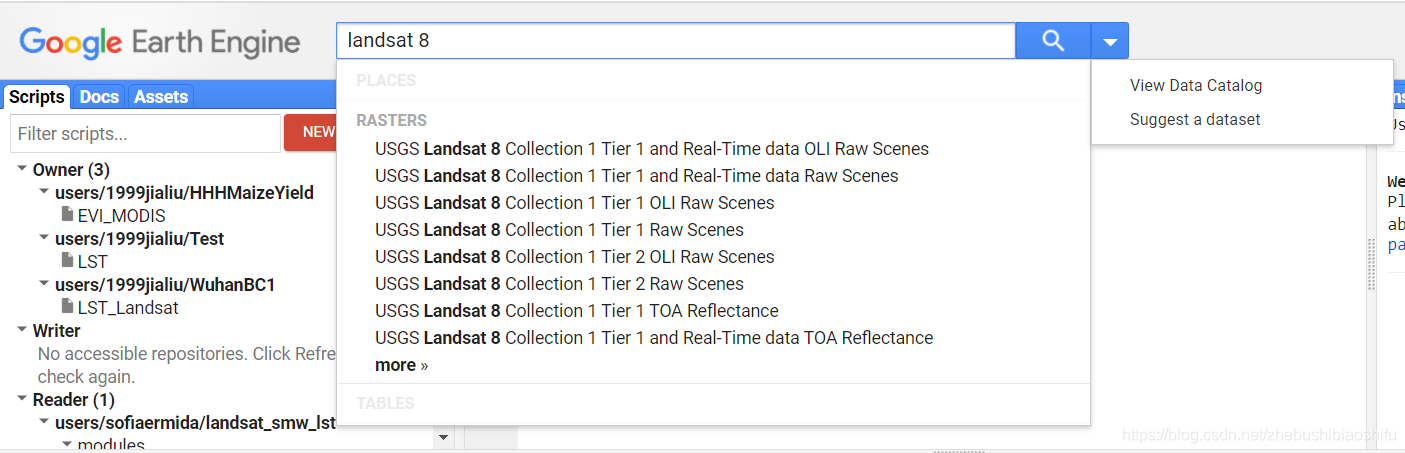
Task: Switch to the Assets tab
Action: click(x=161, y=97)
